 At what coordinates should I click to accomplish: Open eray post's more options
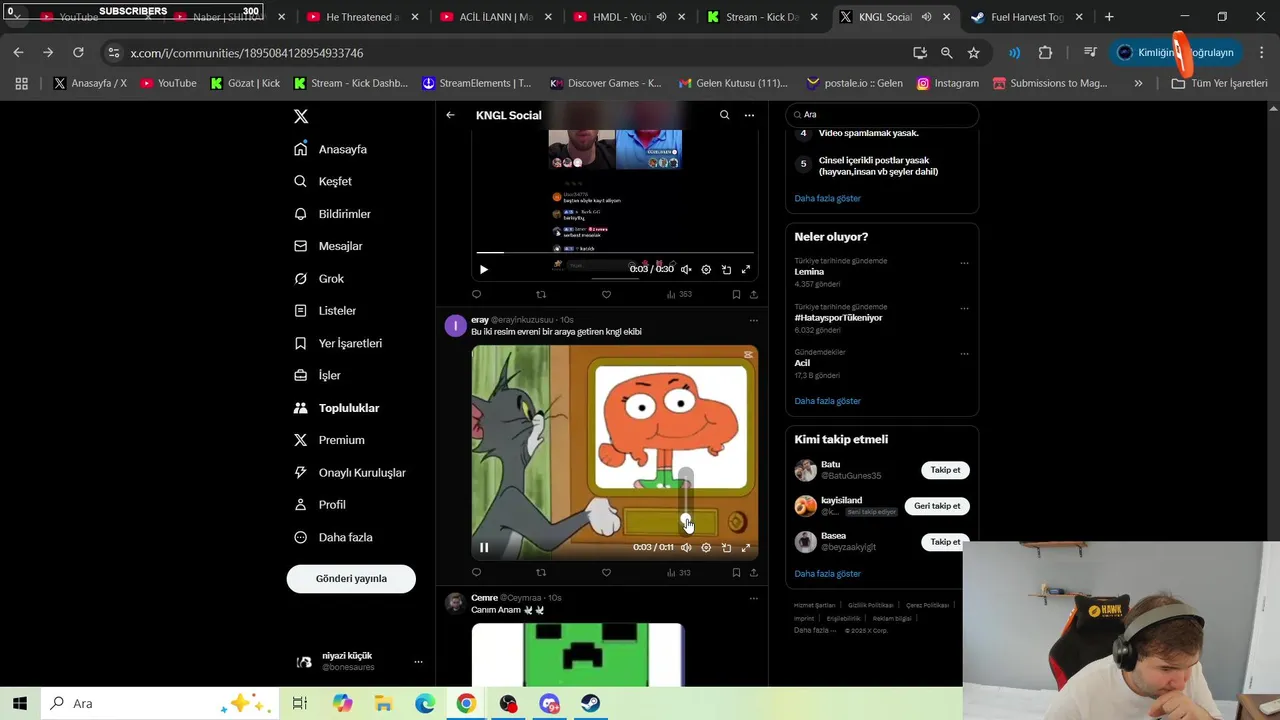[x=754, y=320]
